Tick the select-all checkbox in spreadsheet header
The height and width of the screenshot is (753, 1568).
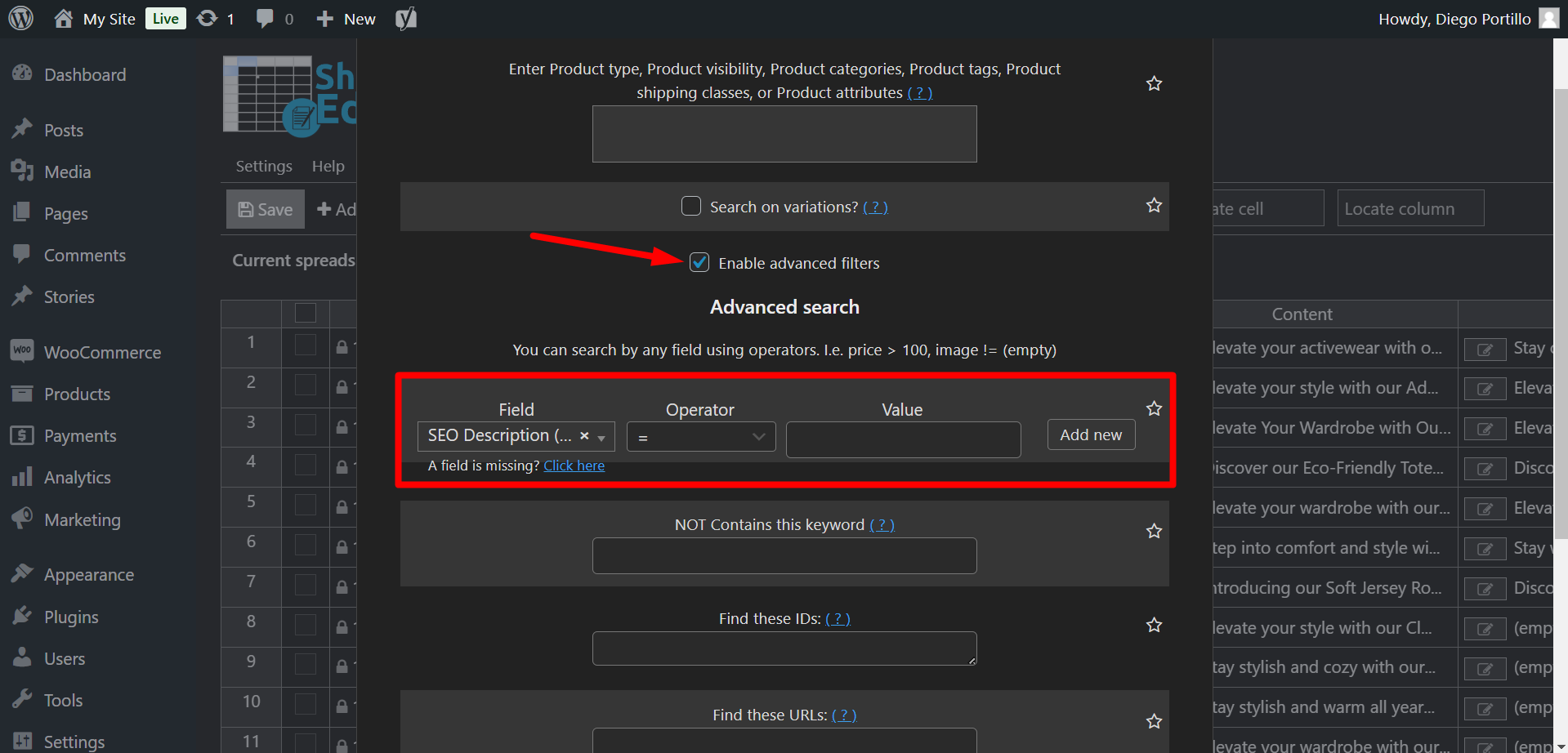(x=306, y=313)
